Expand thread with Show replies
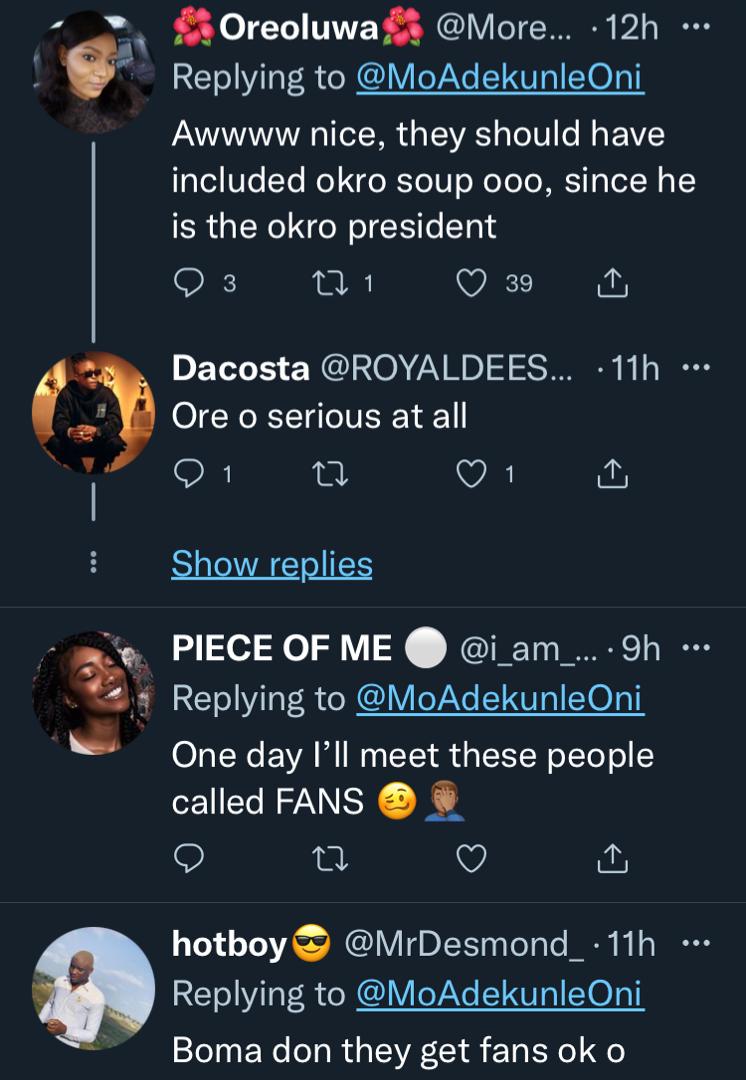Screen dimensions: 746x1080 (272, 564)
